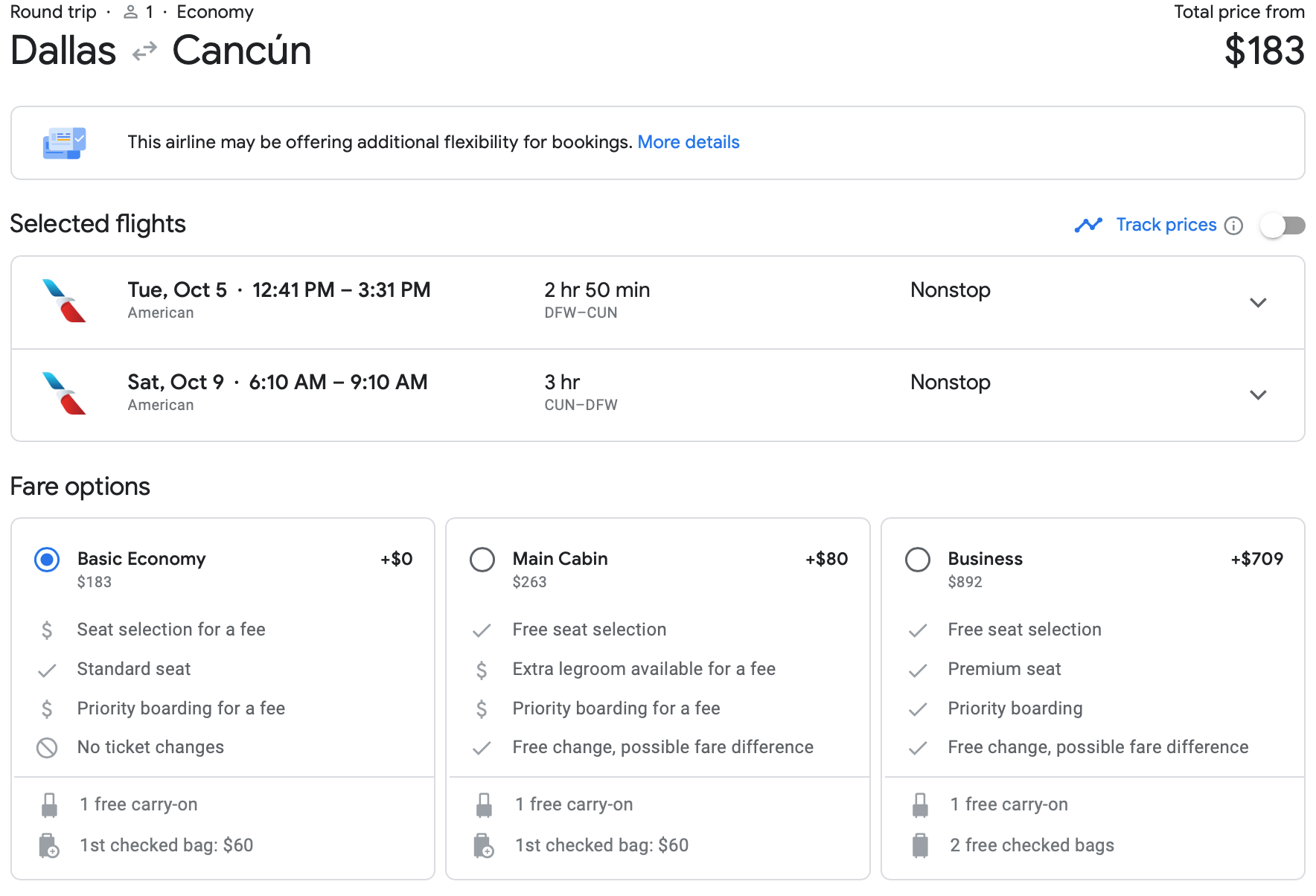1316x896 pixels.
Task: Click the 6:10 AM – 9:10 AM return time
Action: (339, 383)
